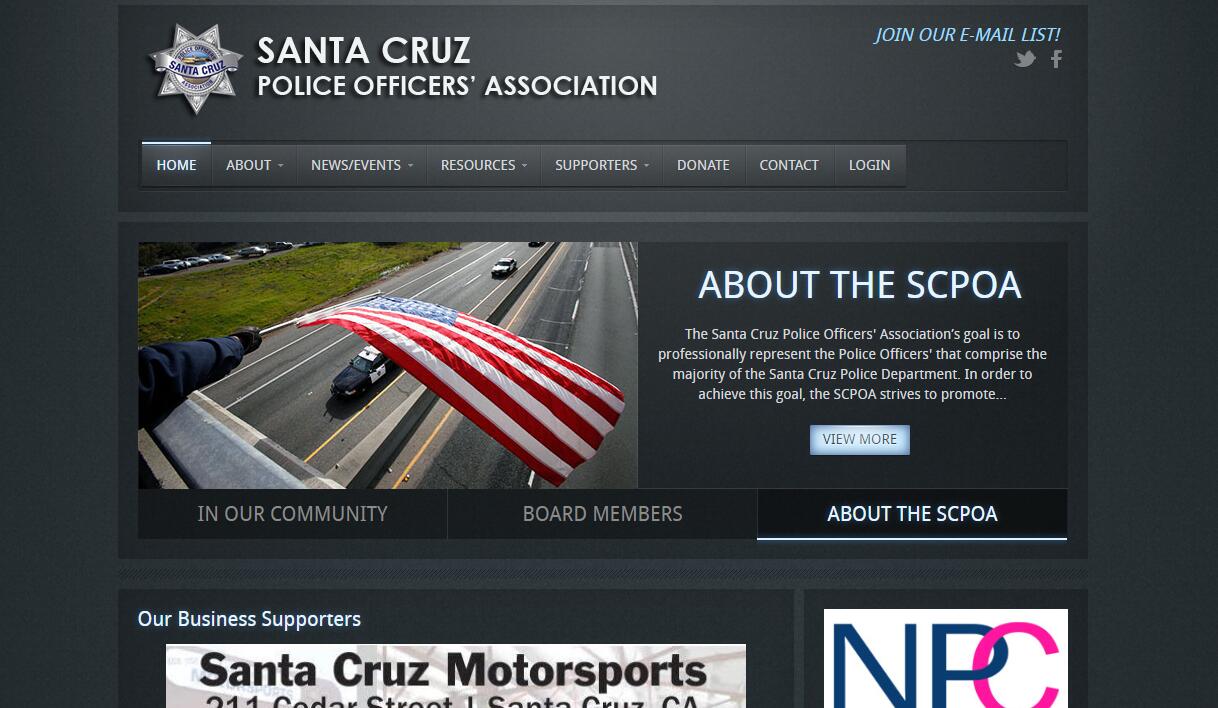Click the Santa Cruz Police Officers' Association title
The width and height of the screenshot is (1218, 708).
coord(457,67)
